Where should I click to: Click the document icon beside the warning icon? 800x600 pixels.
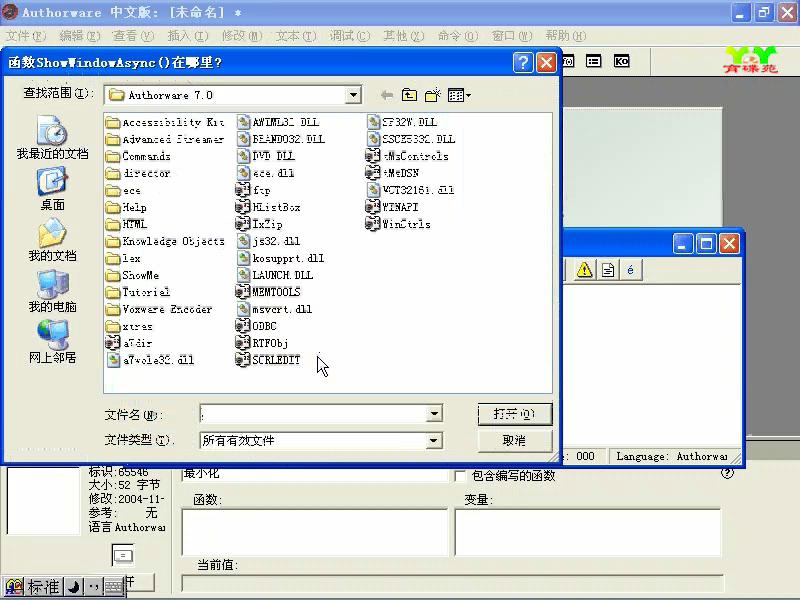(608, 269)
